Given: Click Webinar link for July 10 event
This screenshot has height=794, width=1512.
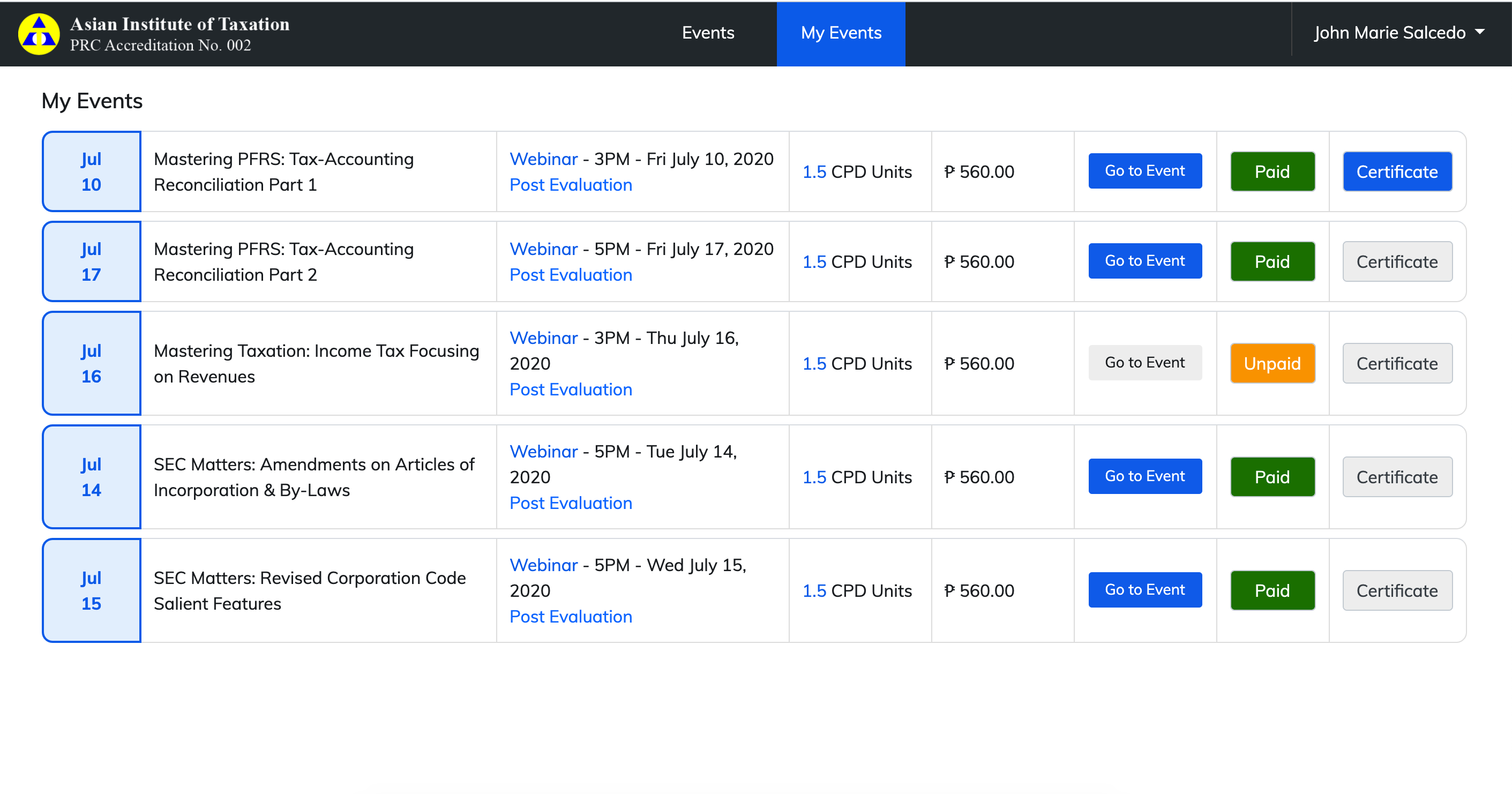Looking at the screenshot, I should click(x=543, y=159).
